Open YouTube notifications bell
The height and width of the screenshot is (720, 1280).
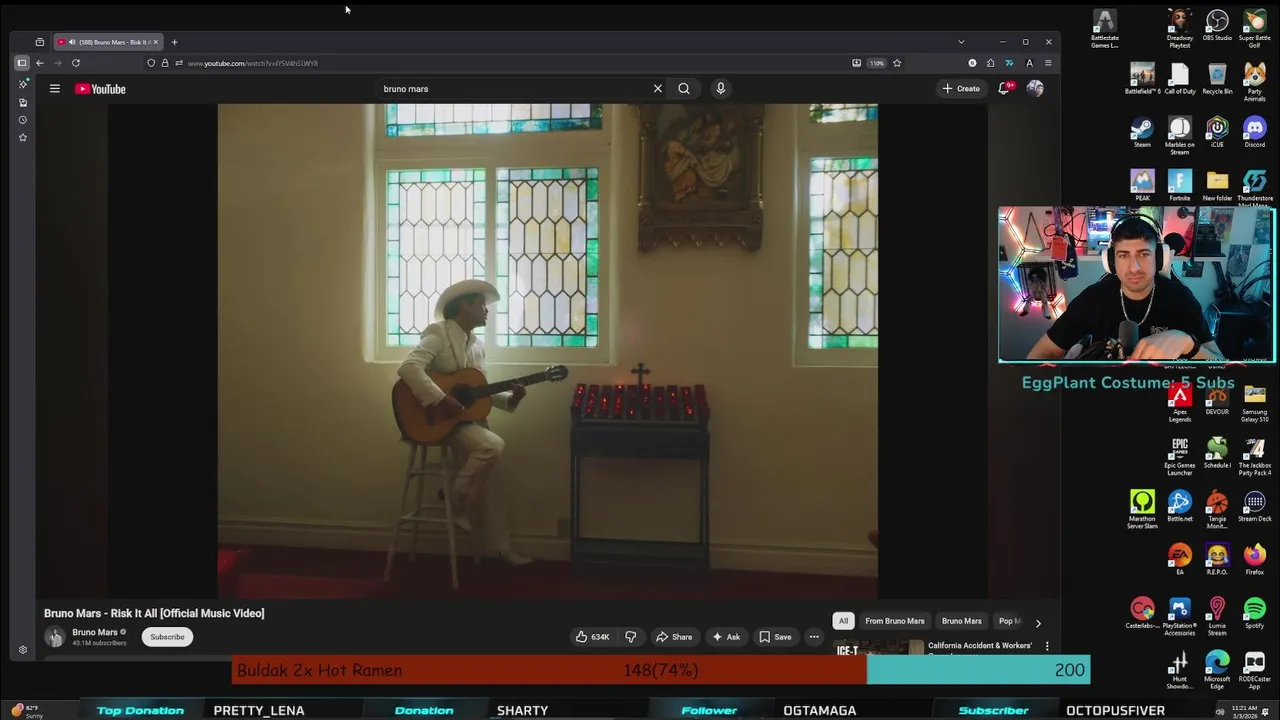coord(1004,89)
